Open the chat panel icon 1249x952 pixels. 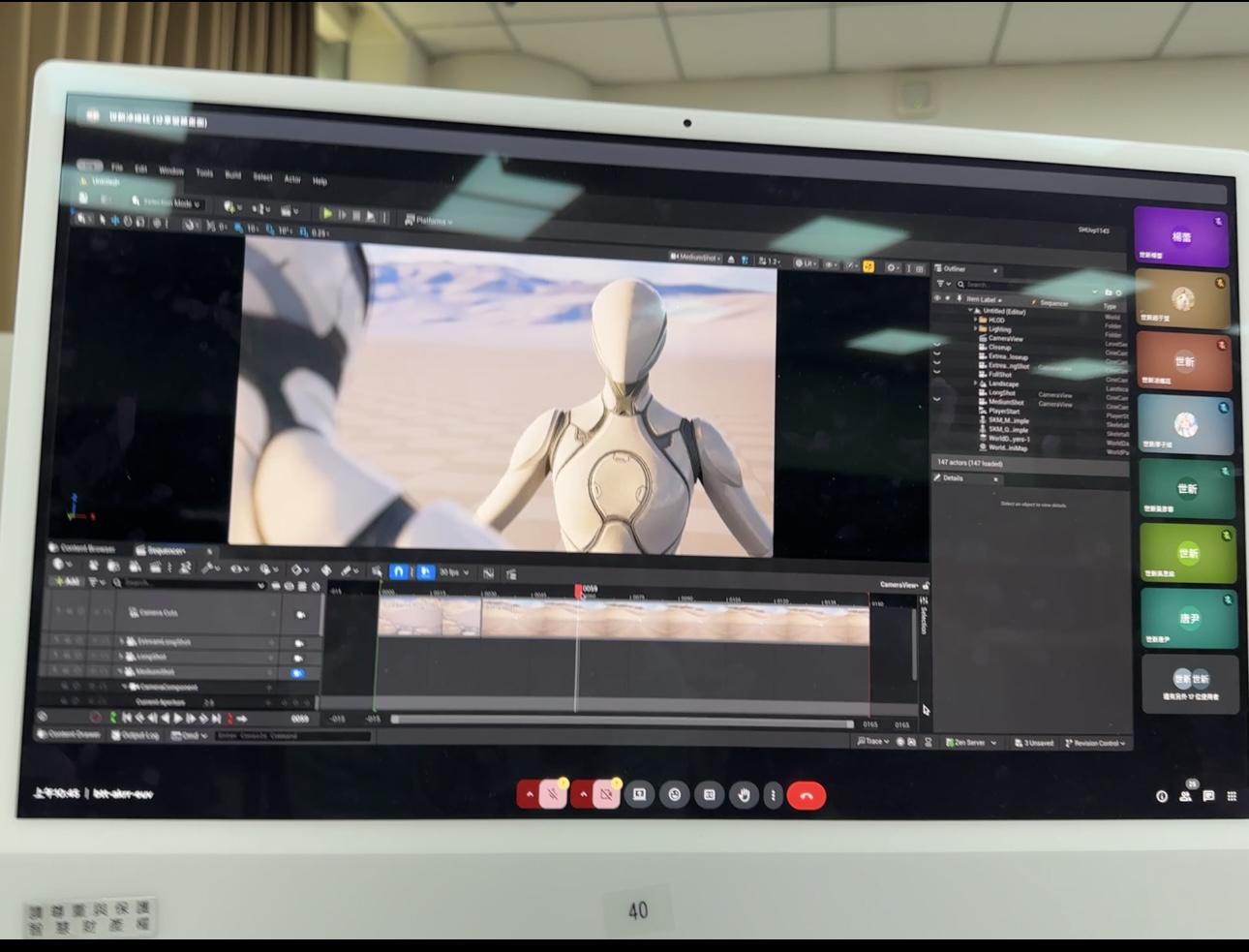[x=1208, y=796]
